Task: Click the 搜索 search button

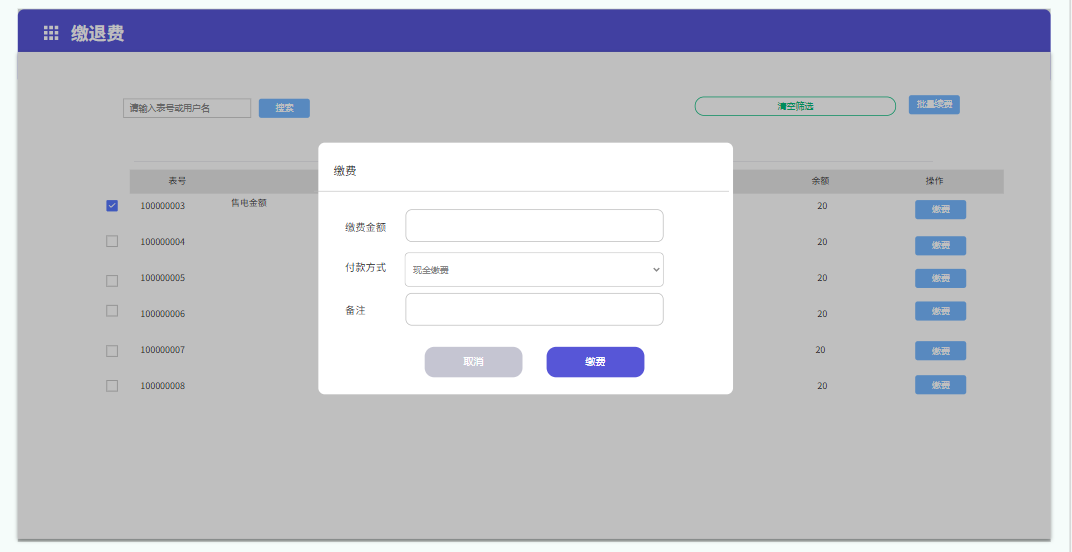Action: point(284,108)
